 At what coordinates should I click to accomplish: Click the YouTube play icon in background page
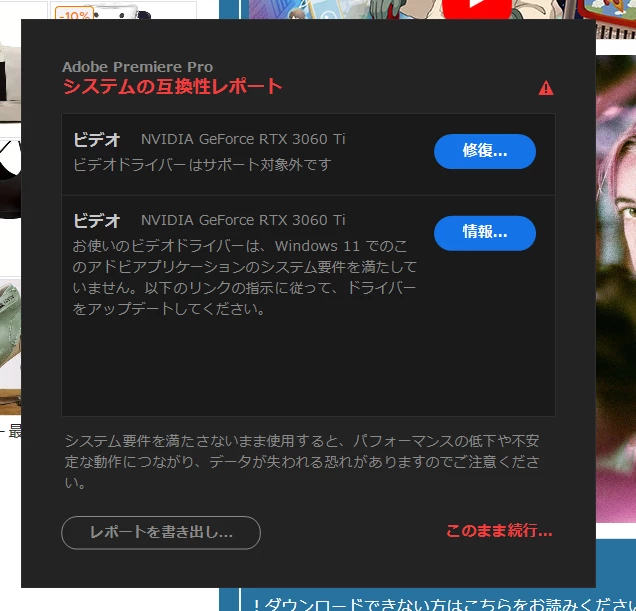tap(477, 9)
